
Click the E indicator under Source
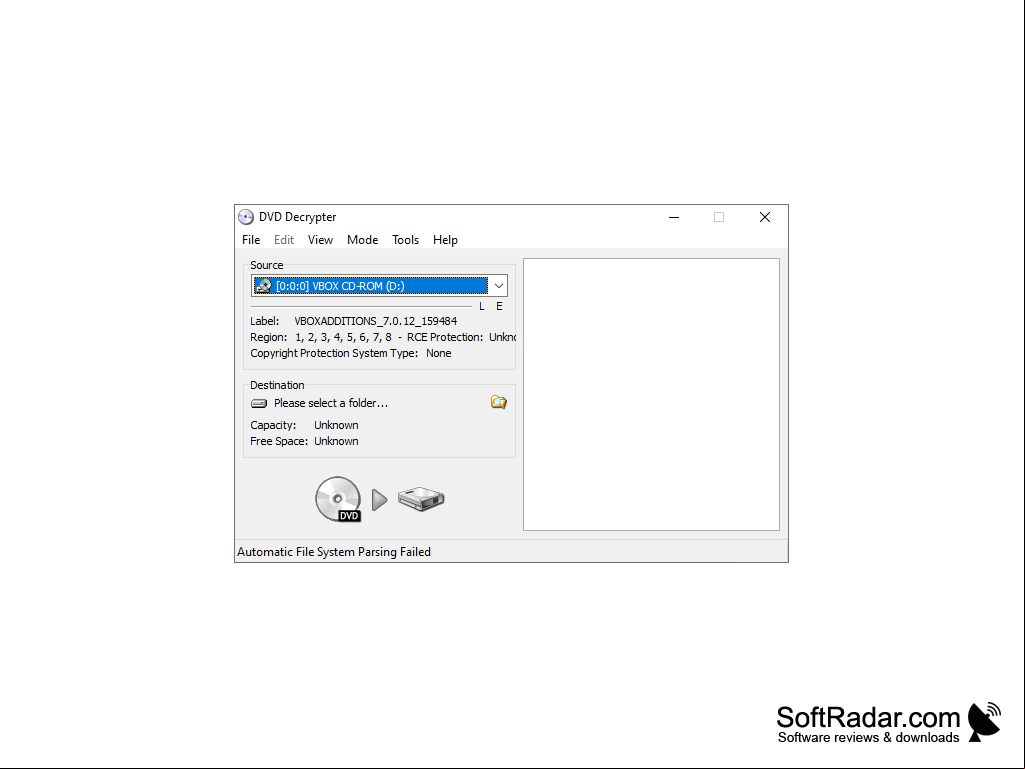click(x=499, y=307)
